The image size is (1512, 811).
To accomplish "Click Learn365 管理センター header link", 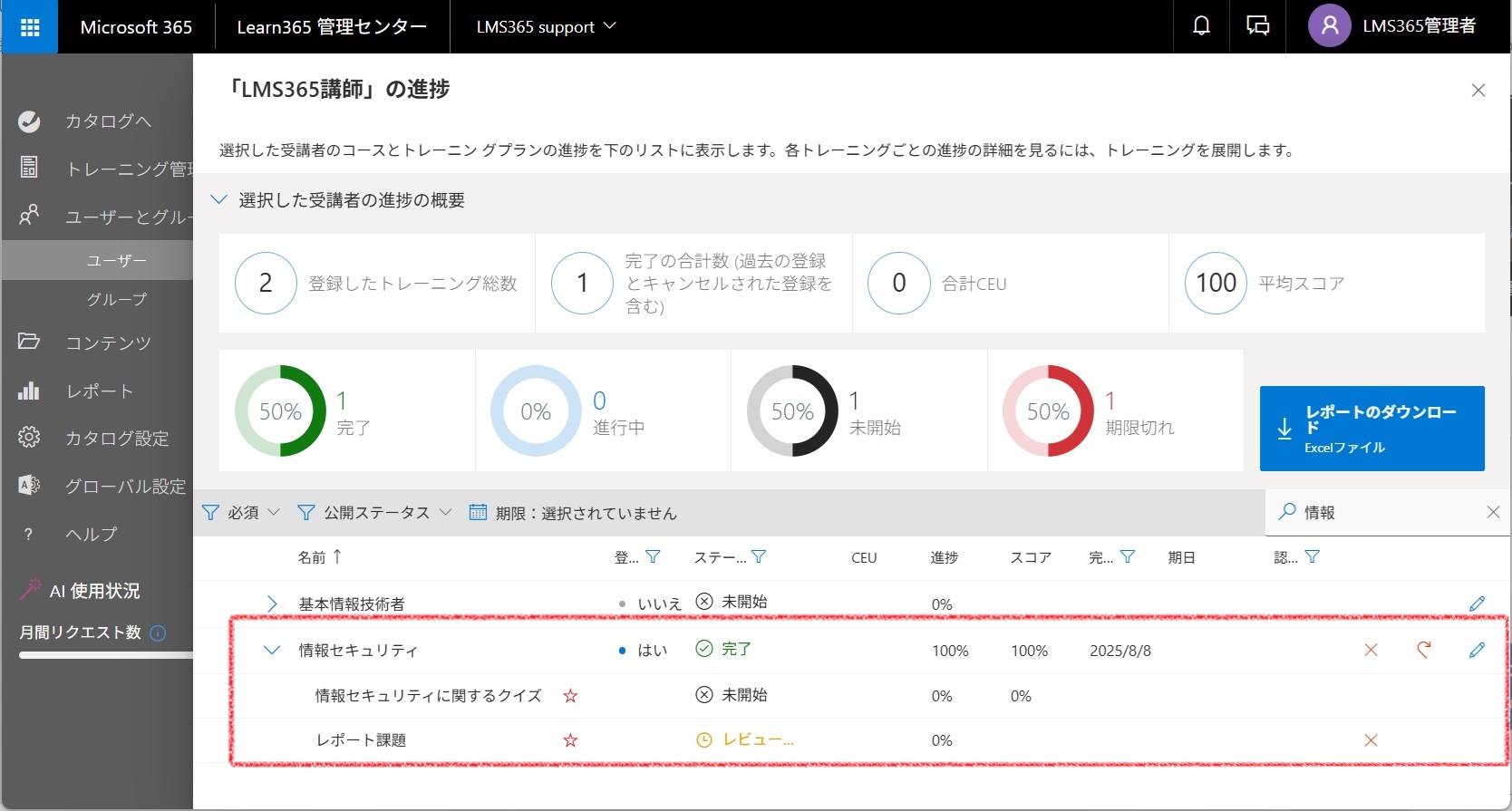I will (x=332, y=27).
